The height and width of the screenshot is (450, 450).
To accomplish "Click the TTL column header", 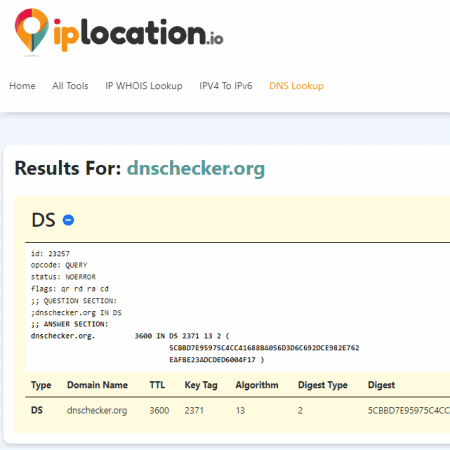I will coord(157,385).
